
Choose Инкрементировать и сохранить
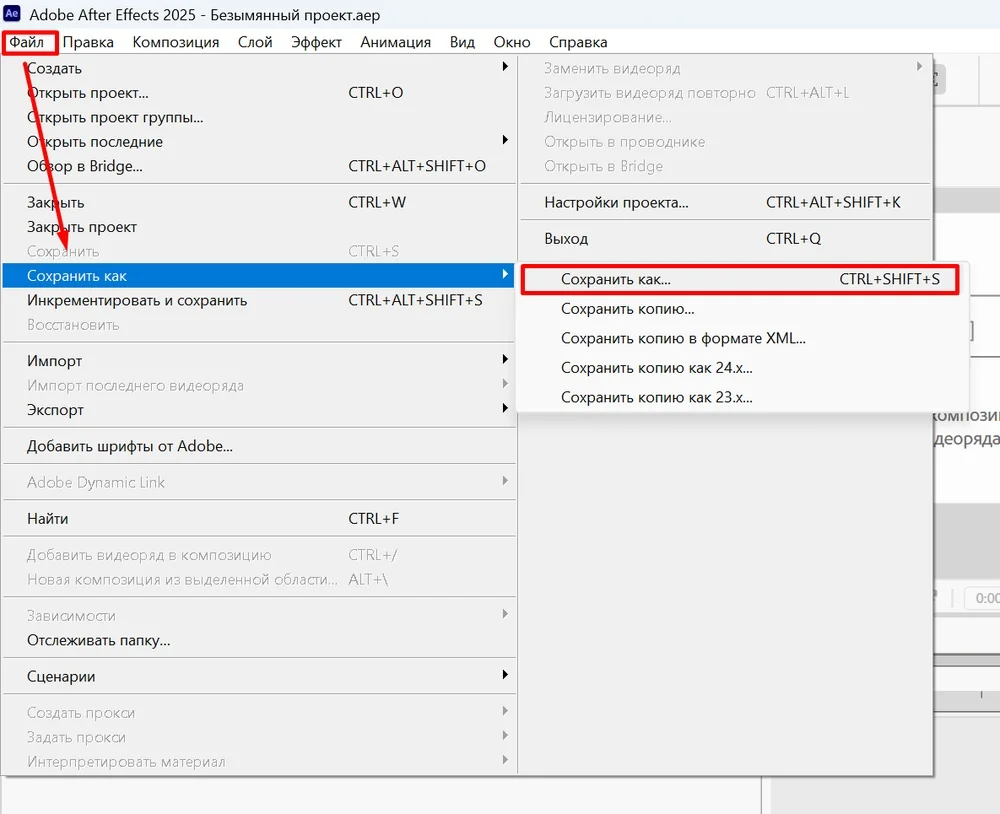[x=137, y=300]
